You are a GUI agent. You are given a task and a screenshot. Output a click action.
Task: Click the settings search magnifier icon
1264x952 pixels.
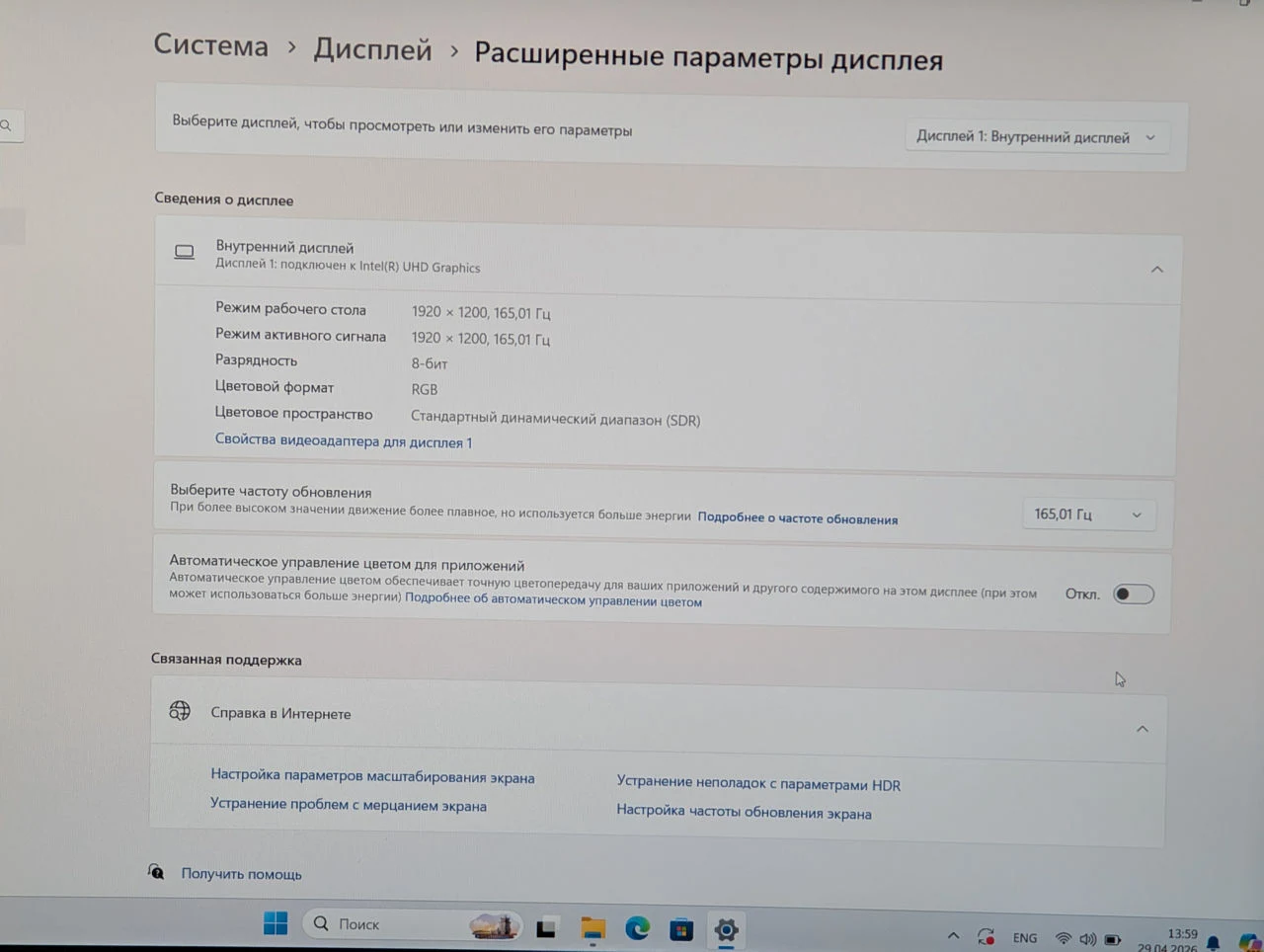coord(6,125)
